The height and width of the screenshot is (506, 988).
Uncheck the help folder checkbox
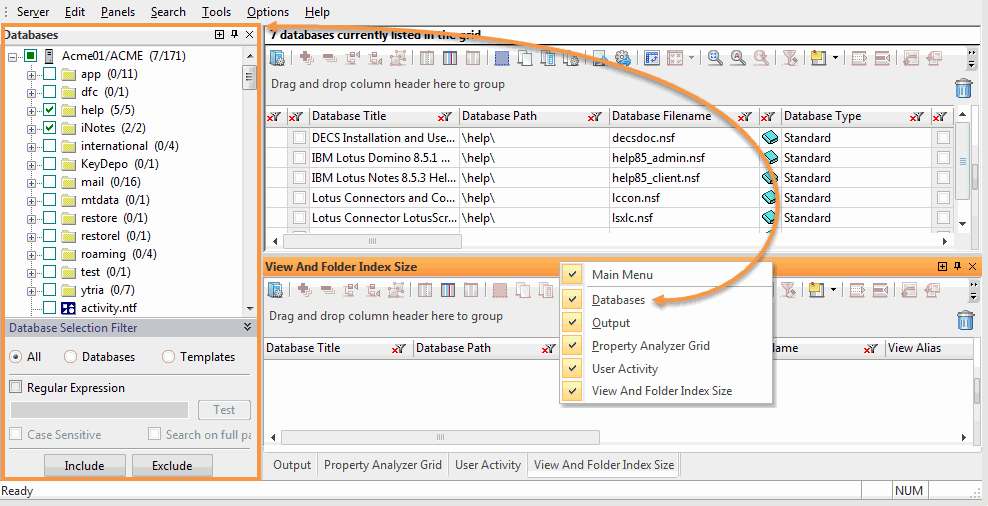[50, 110]
